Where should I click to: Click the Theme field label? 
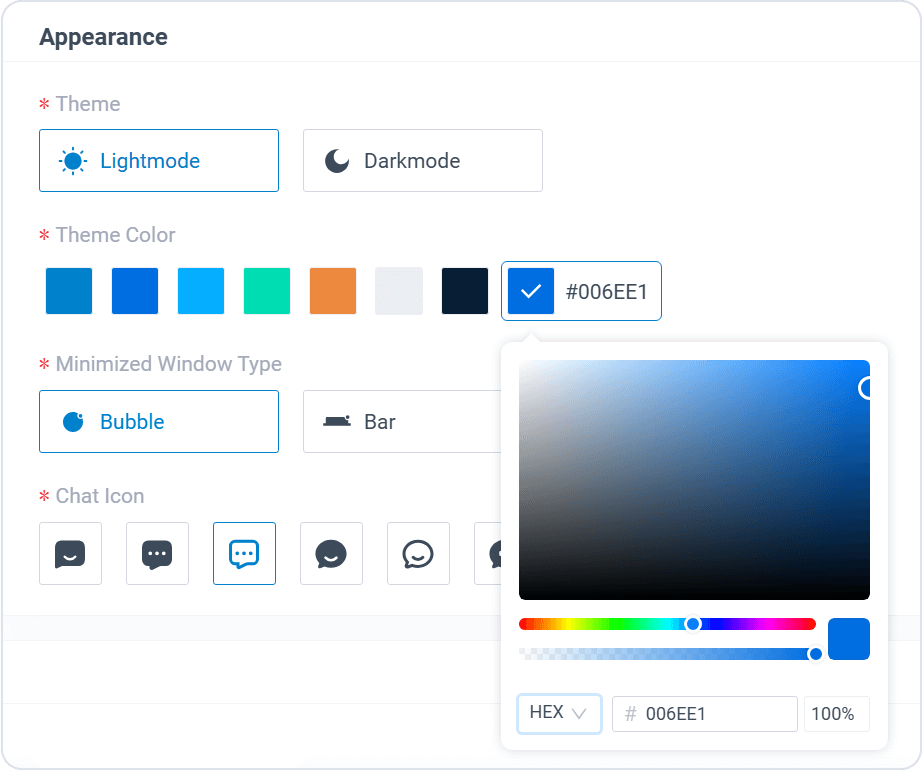click(88, 104)
